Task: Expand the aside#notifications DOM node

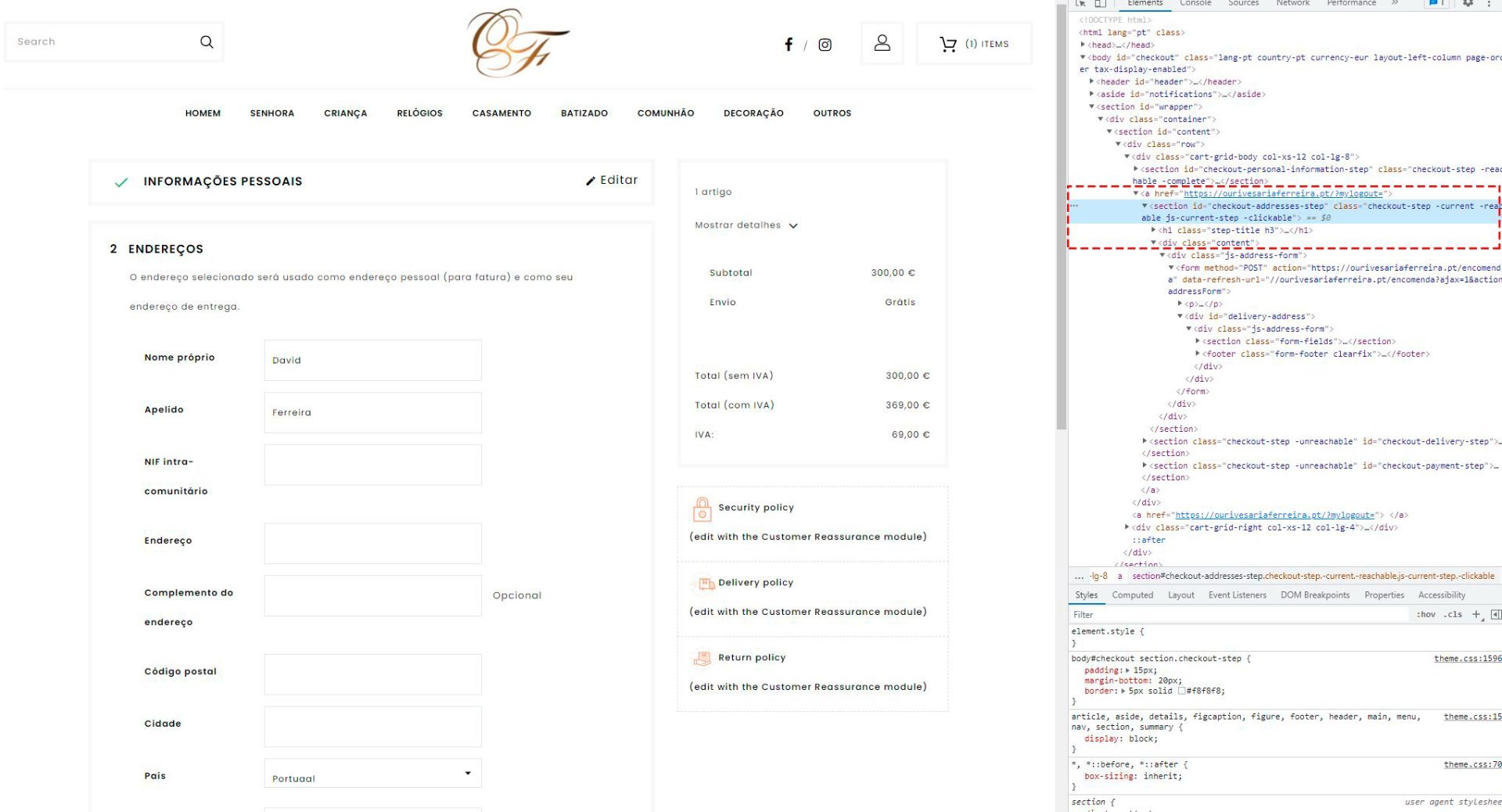Action: point(1092,94)
